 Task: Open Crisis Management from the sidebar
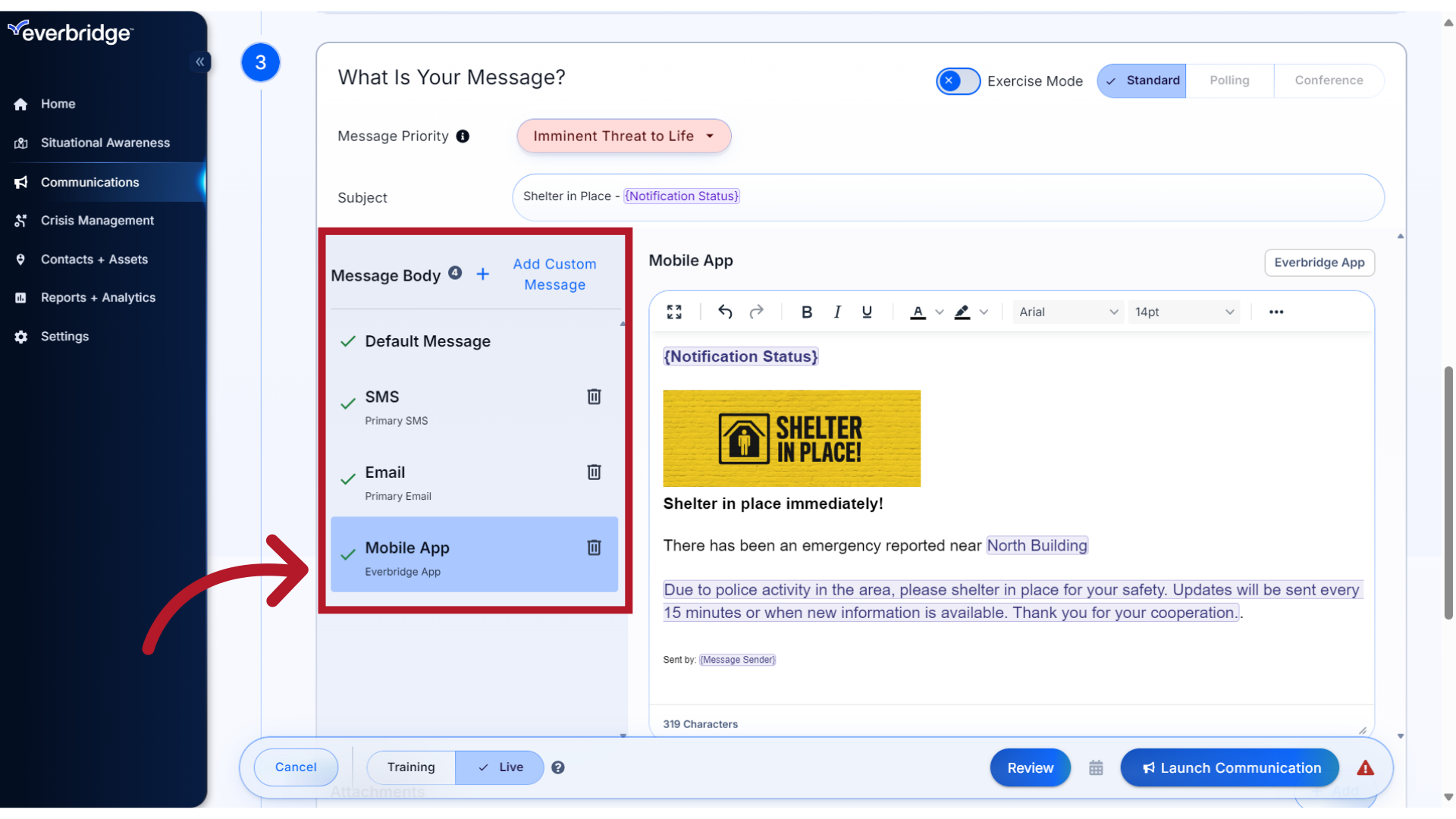tap(97, 220)
